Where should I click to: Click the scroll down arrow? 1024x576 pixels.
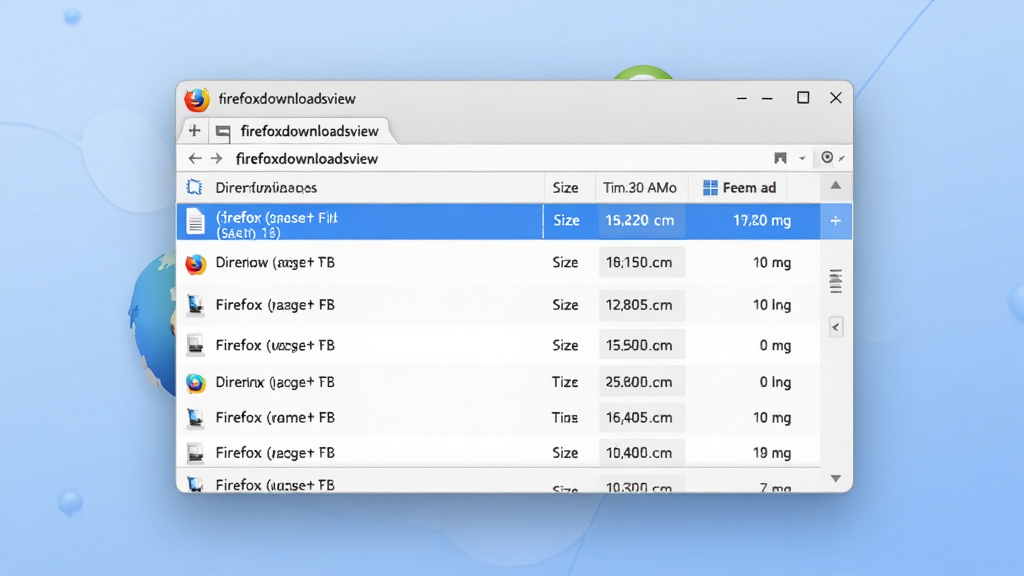[x=835, y=479]
